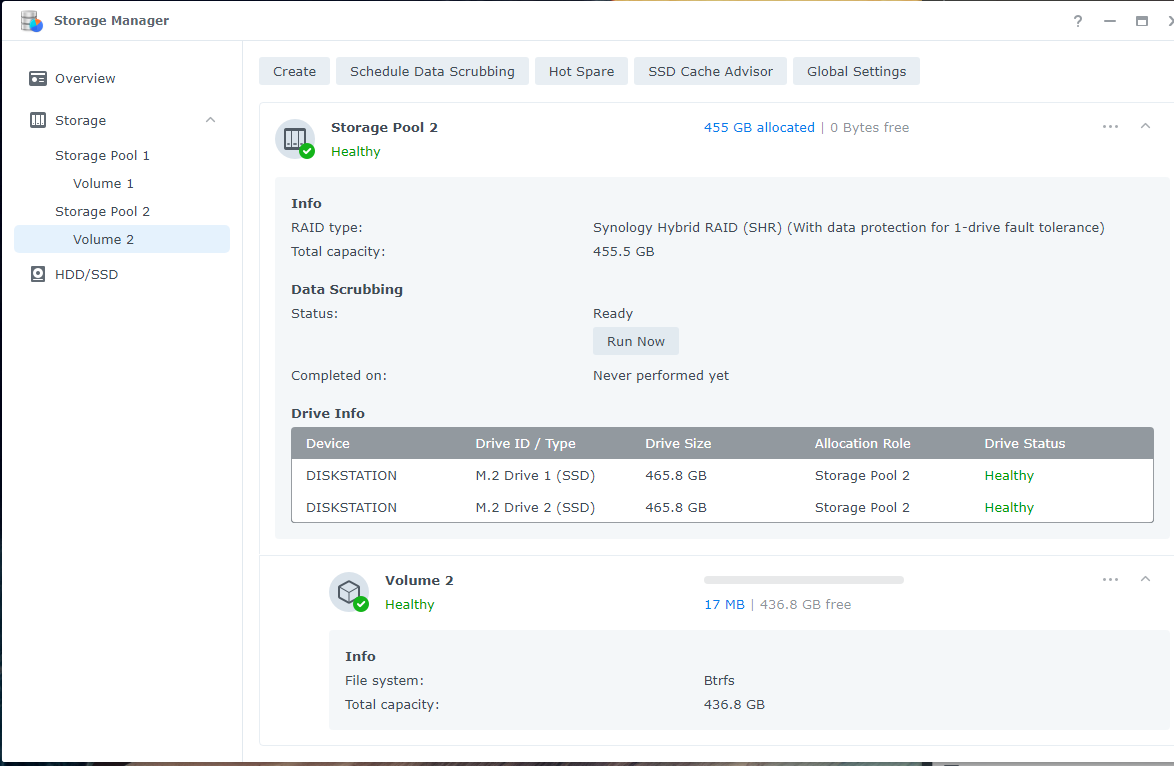Collapse the Storage tree section
Viewport: 1174px width, 766px height.
pos(210,121)
